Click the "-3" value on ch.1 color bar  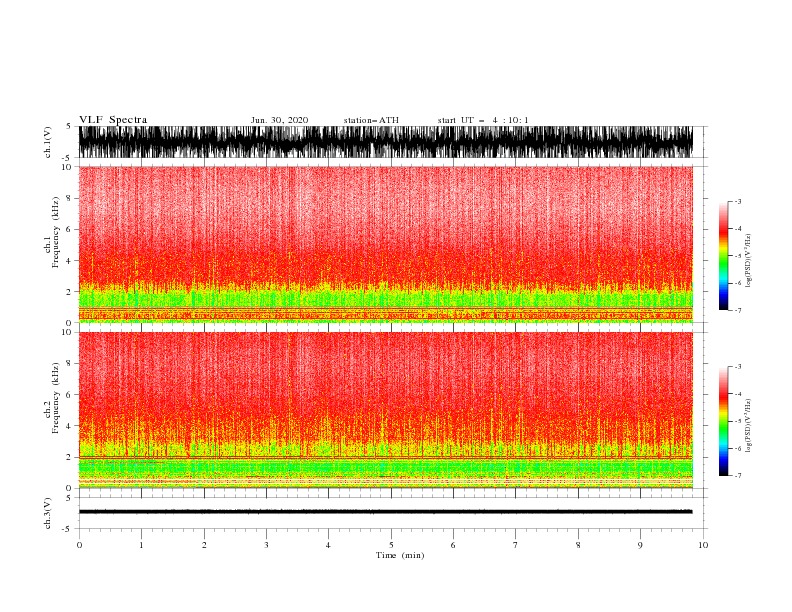coord(737,201)
